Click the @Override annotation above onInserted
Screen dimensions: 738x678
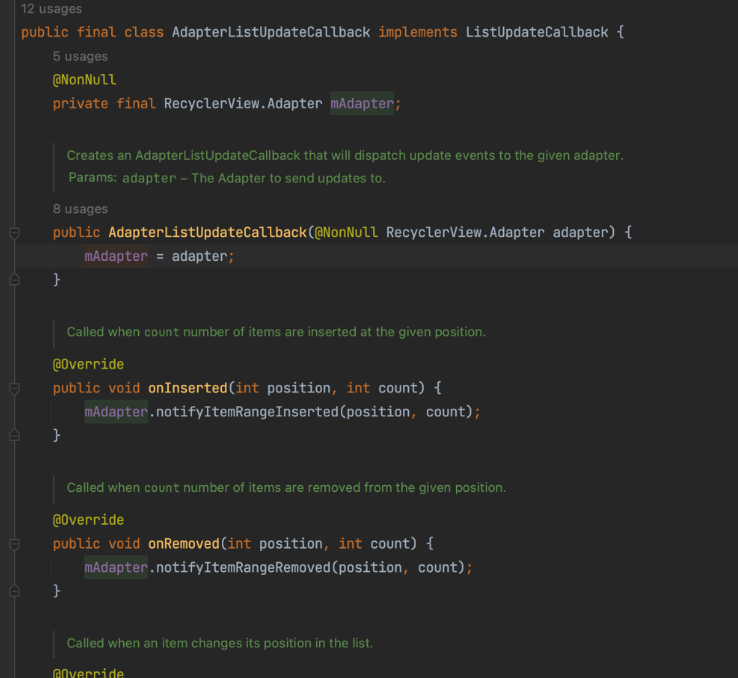(88, 365)
